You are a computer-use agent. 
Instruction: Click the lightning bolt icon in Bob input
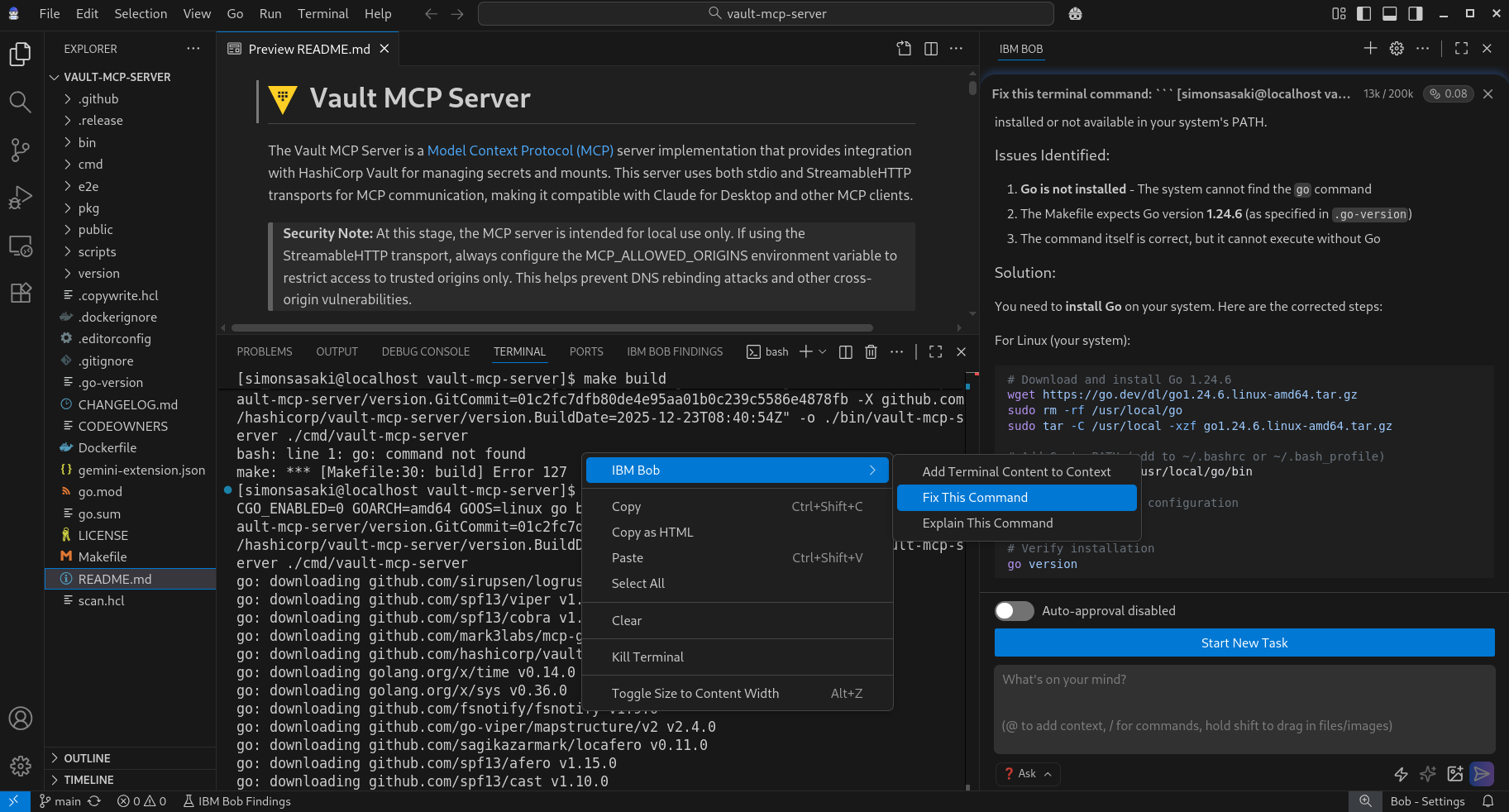(x=1401, y=774)
